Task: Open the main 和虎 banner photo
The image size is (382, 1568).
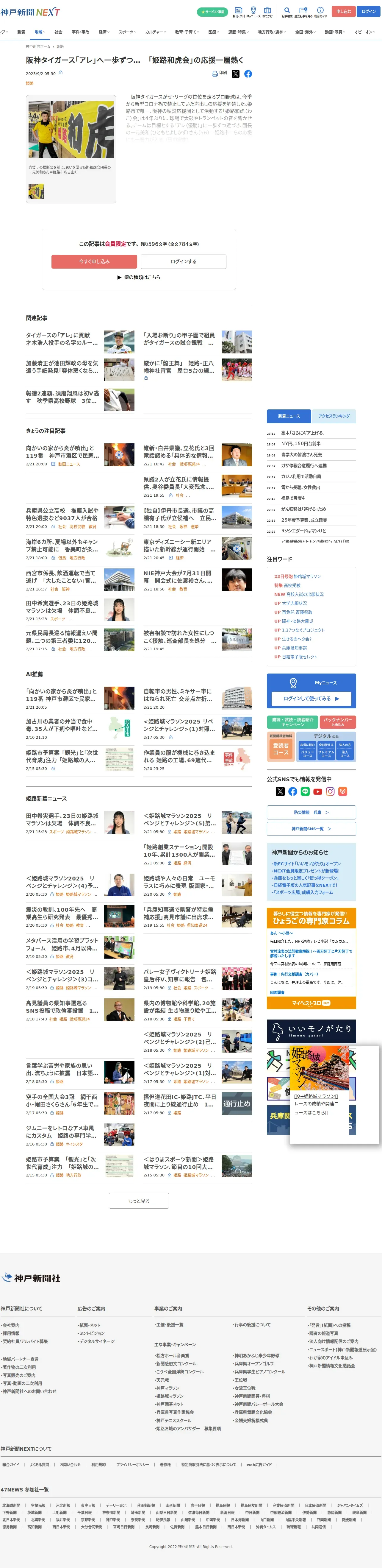Action: click(71, 130)
